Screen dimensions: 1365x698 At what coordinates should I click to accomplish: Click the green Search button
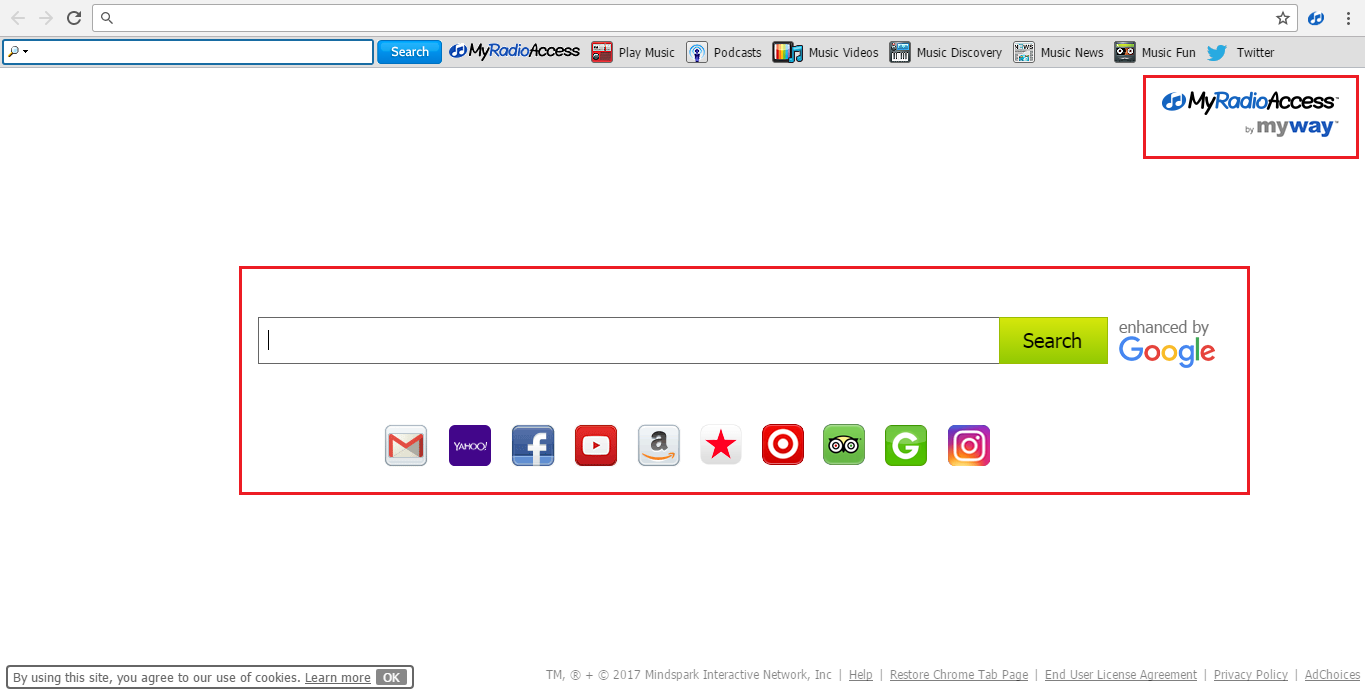point(1053,341)
